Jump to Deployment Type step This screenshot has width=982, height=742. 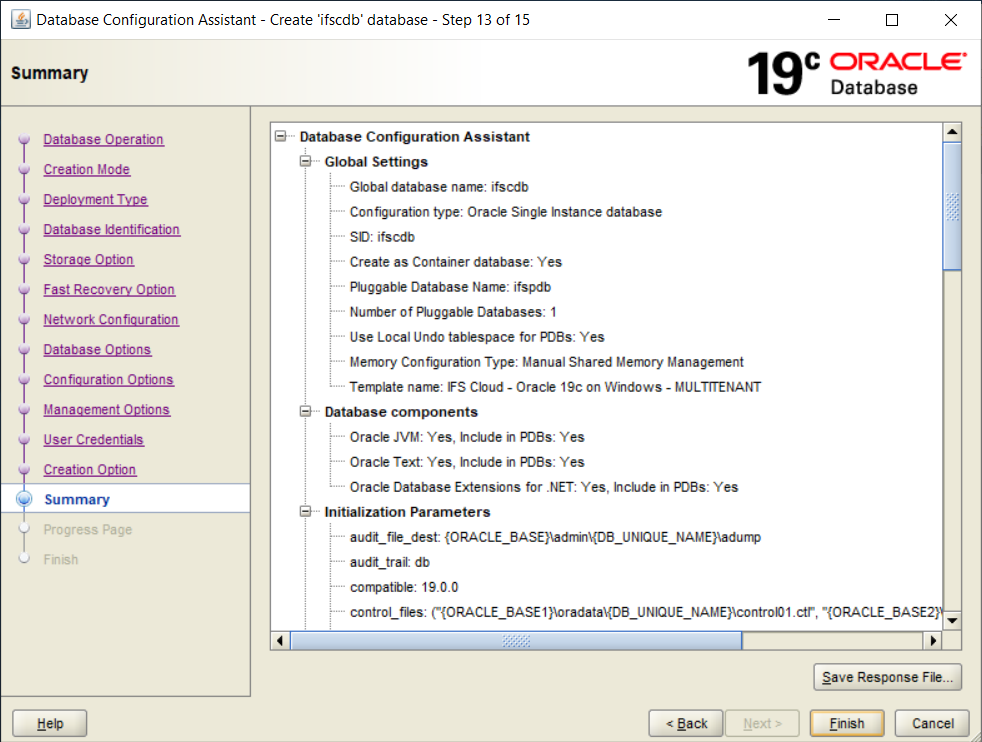pyautogui.click(x=95, y=200)
